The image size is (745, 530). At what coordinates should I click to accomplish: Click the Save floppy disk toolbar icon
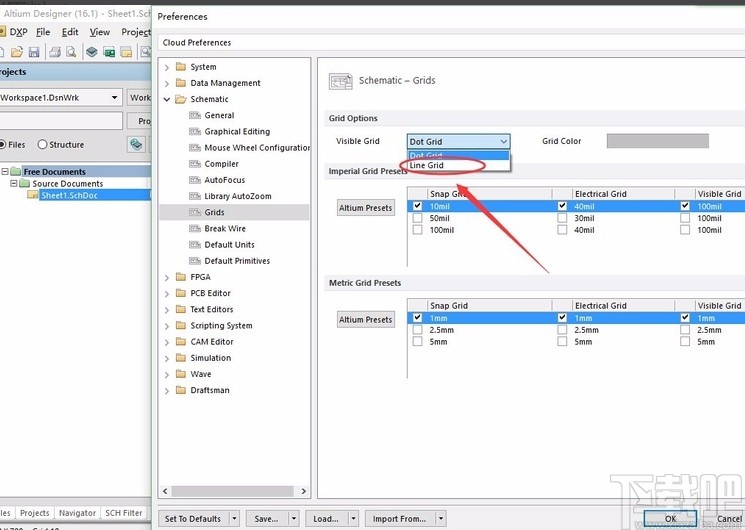pyautogui.click(x=34, y=52)
